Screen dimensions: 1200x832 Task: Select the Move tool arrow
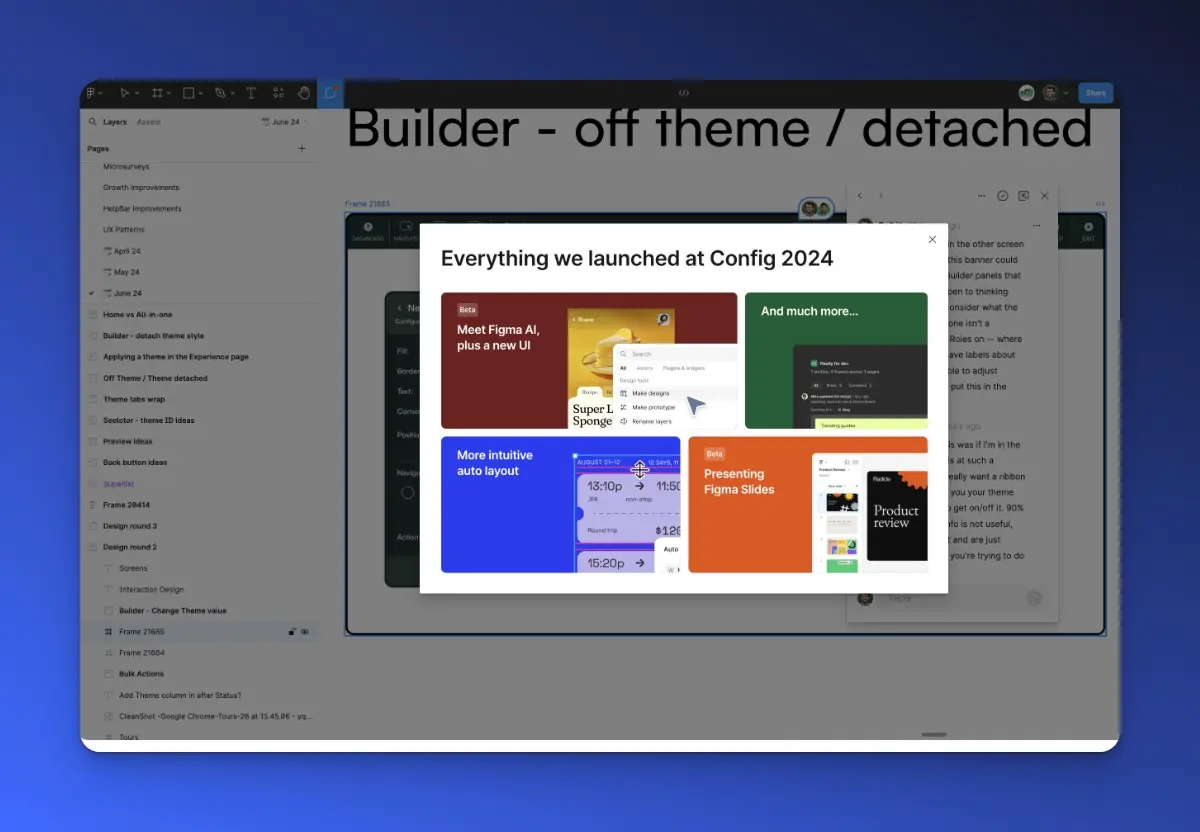coord(125,93)
